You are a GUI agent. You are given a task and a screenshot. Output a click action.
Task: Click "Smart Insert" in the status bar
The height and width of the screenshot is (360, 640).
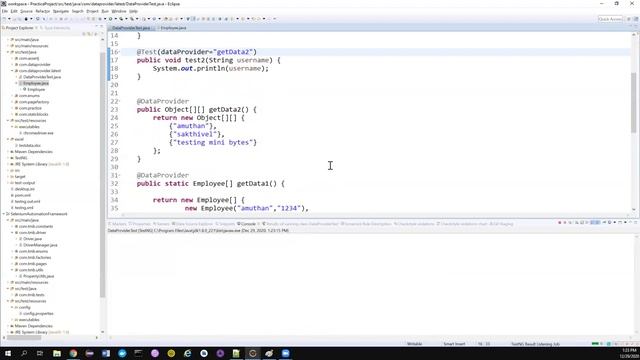(454, 344)
